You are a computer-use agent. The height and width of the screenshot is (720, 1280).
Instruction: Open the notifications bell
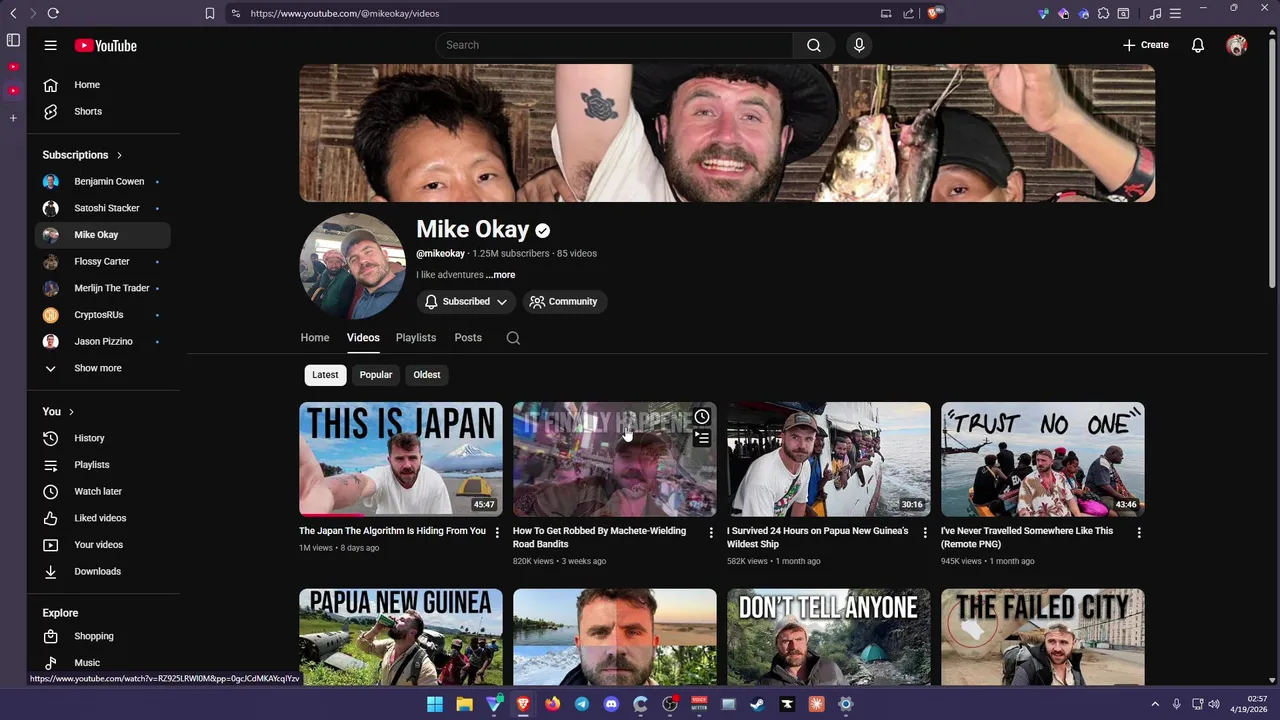coord(1198,45)
